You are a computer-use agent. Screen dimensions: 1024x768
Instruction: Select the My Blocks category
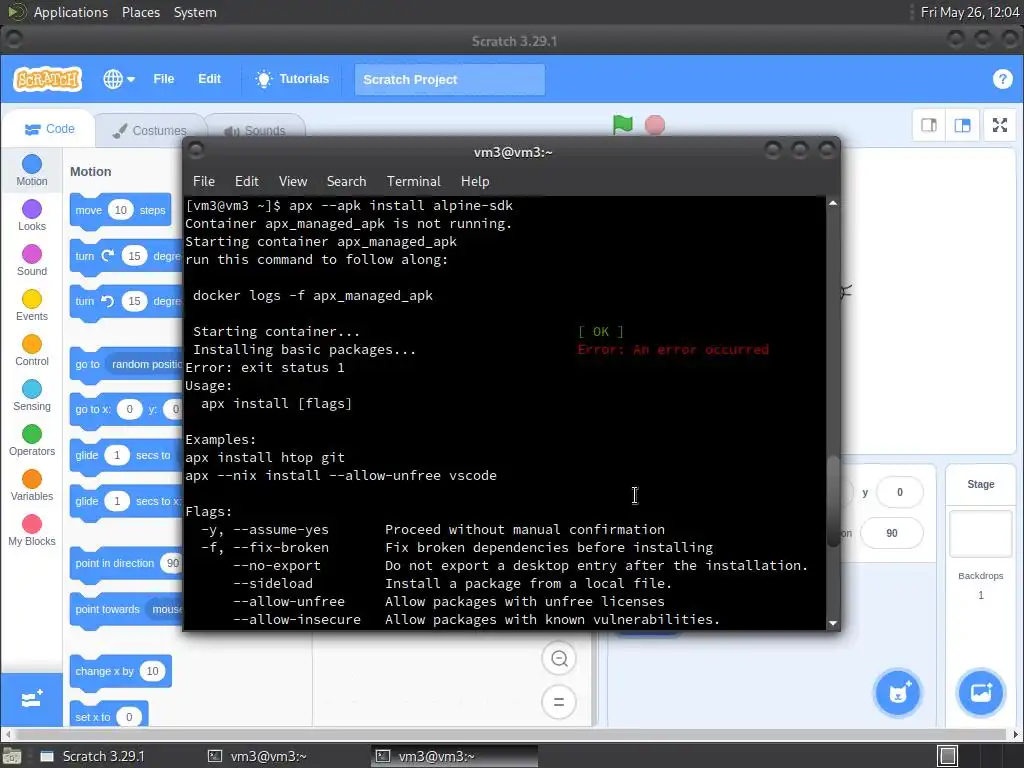pos(31,531)
